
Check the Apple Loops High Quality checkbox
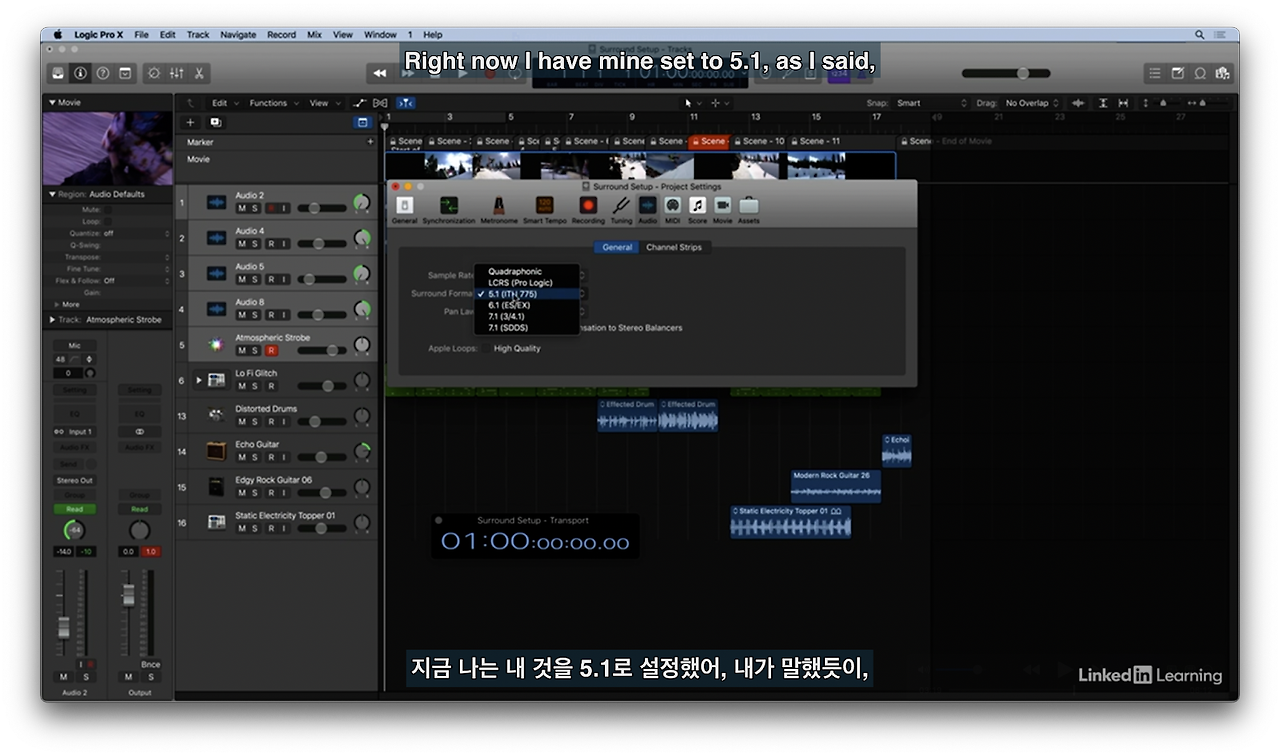[486, 348]
